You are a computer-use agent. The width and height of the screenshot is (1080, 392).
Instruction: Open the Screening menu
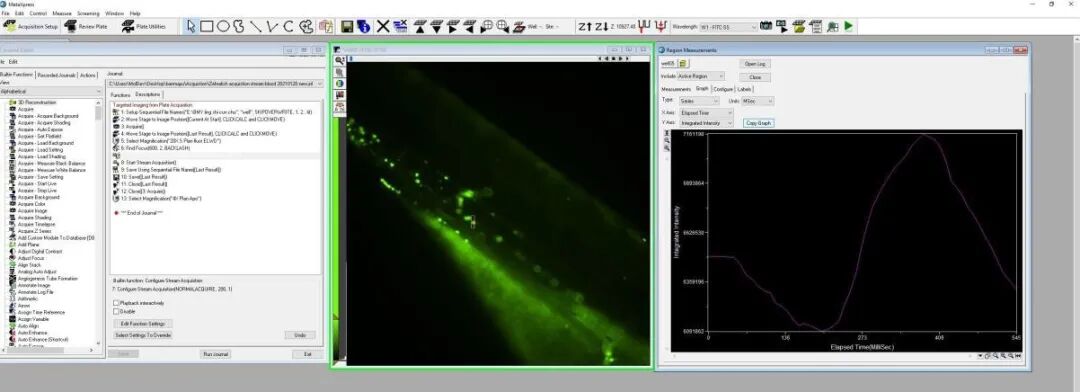coord(88,13)
